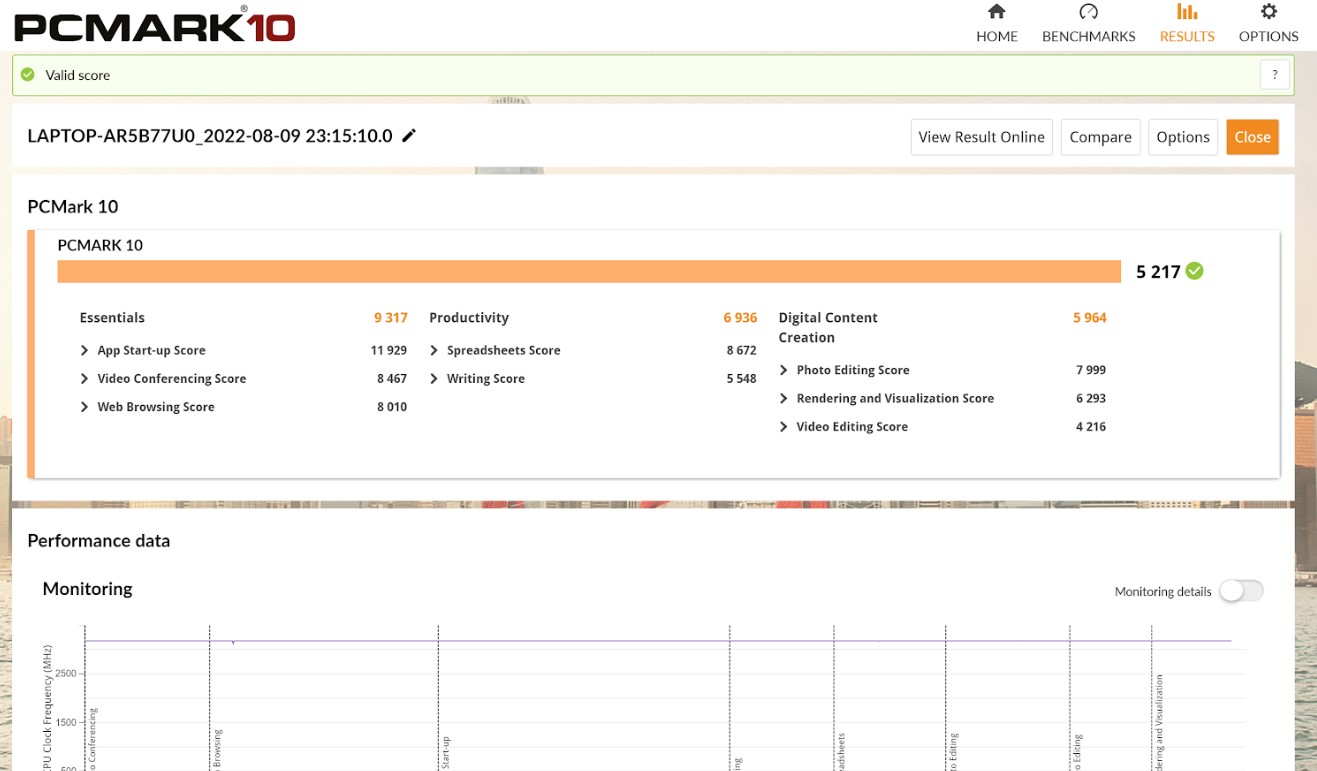Close the result with orange Close button
This screenshot has width=1317, height=771.
(1252, 137)
